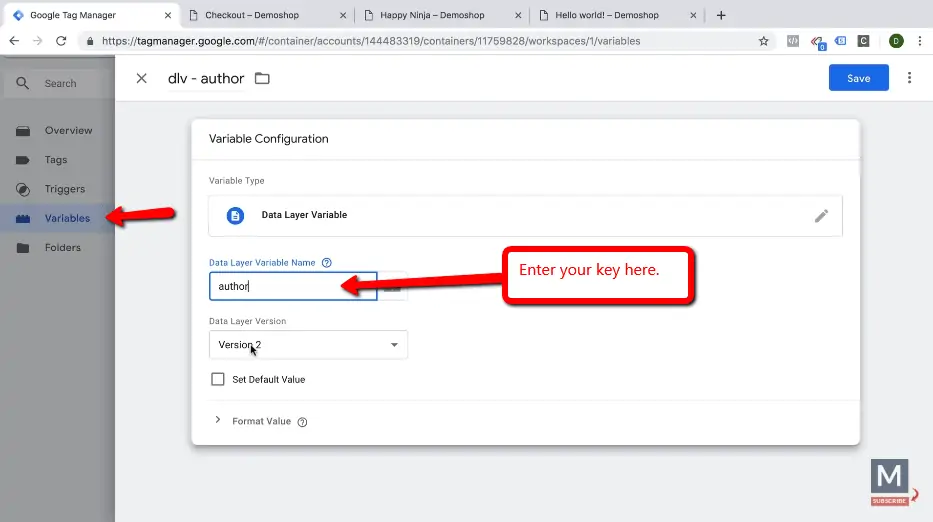Click the code-brackets extension icon in toolbar
The width and height of the screenshot is (933, 522).
(793, 41)
